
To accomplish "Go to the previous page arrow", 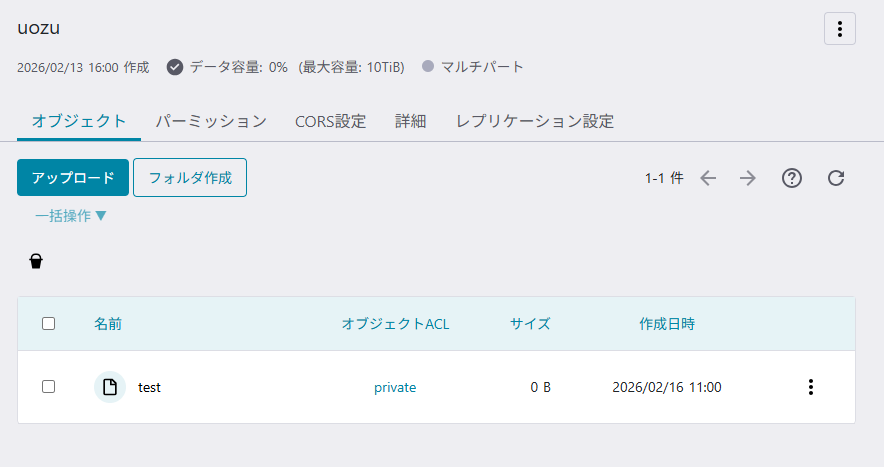I will tap(708, 178).
